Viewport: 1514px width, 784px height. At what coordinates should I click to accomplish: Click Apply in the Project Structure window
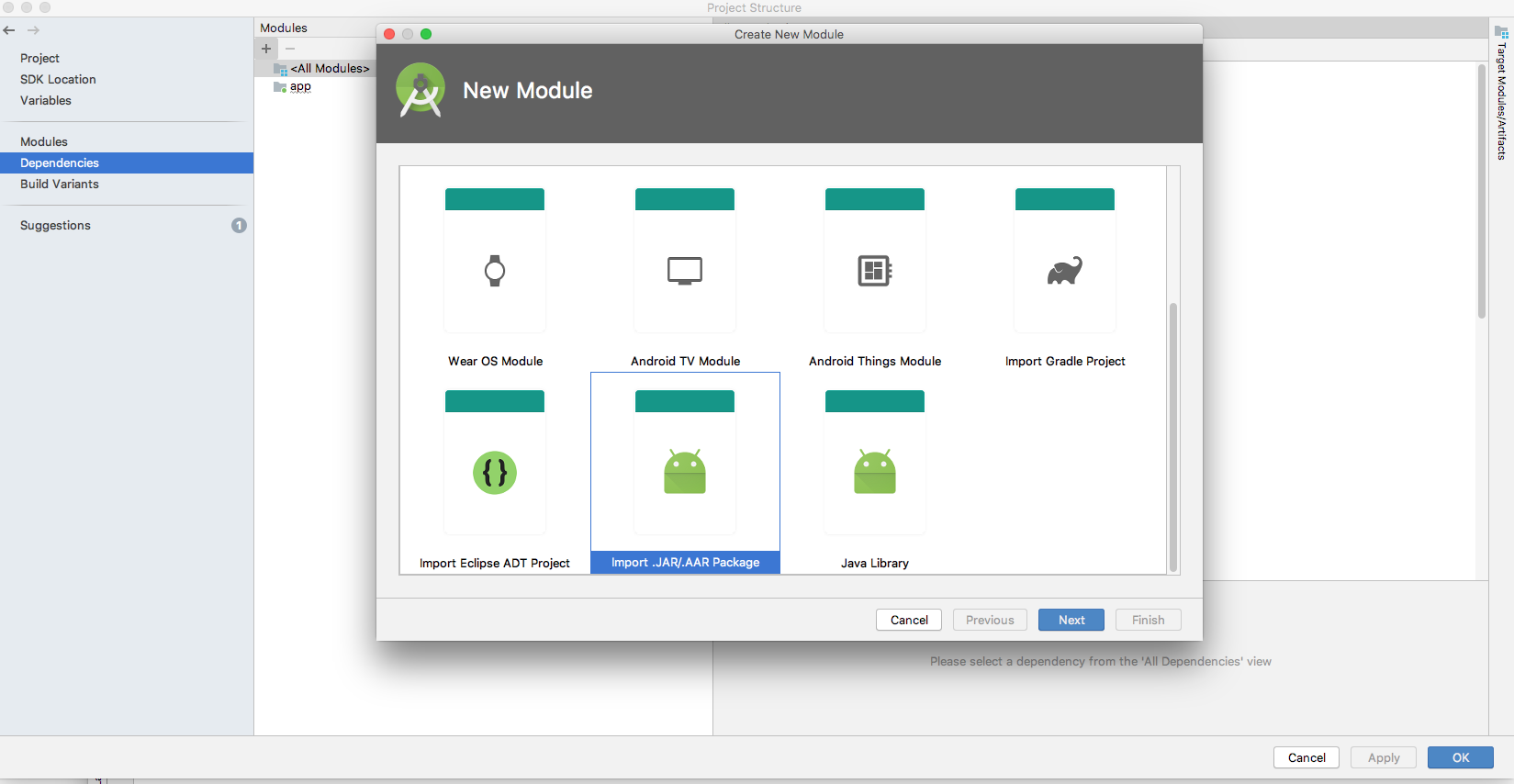1384,757
